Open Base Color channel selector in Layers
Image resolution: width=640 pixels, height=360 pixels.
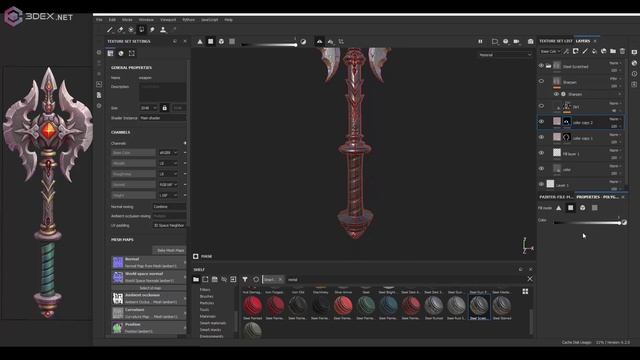550,51
